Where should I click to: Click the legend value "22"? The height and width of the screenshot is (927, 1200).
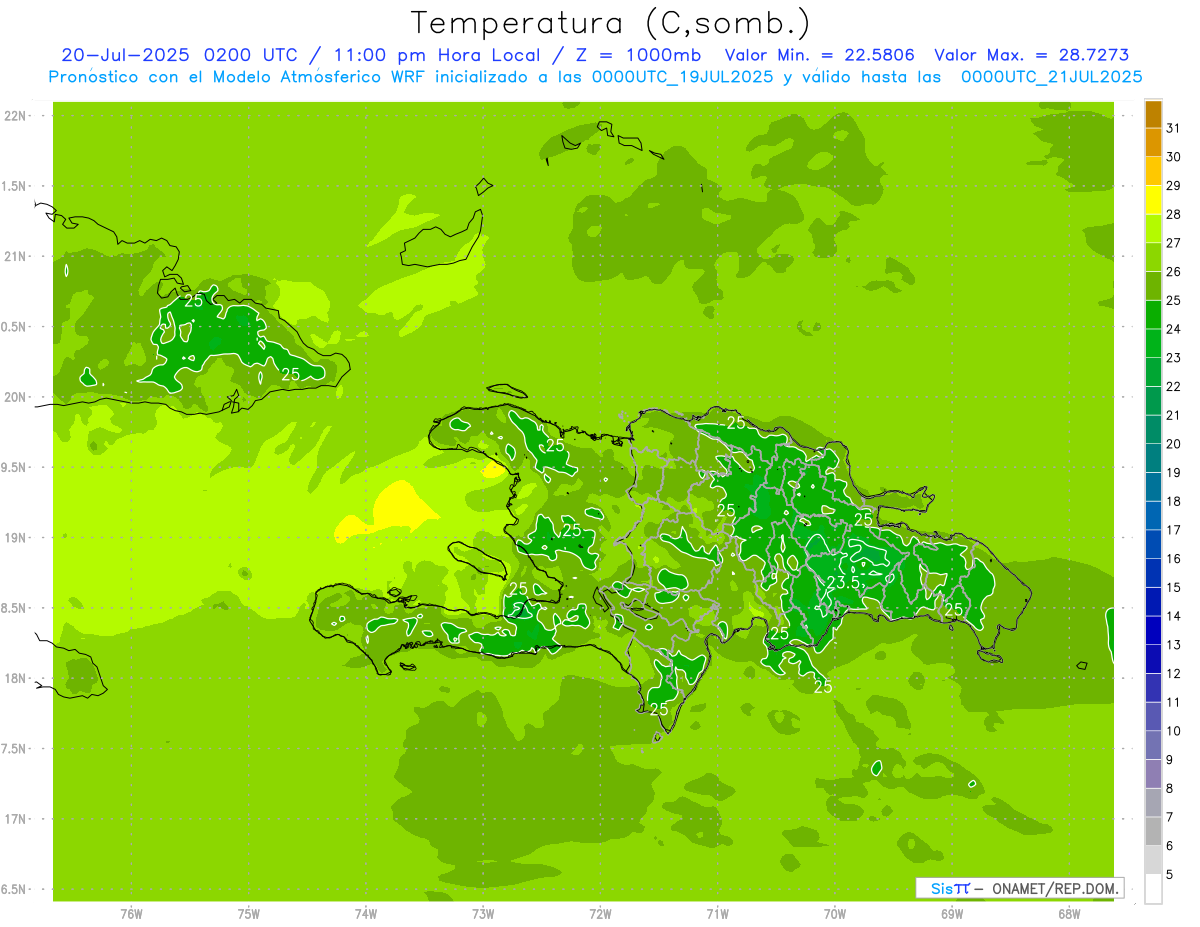(x=1173, y=386)
